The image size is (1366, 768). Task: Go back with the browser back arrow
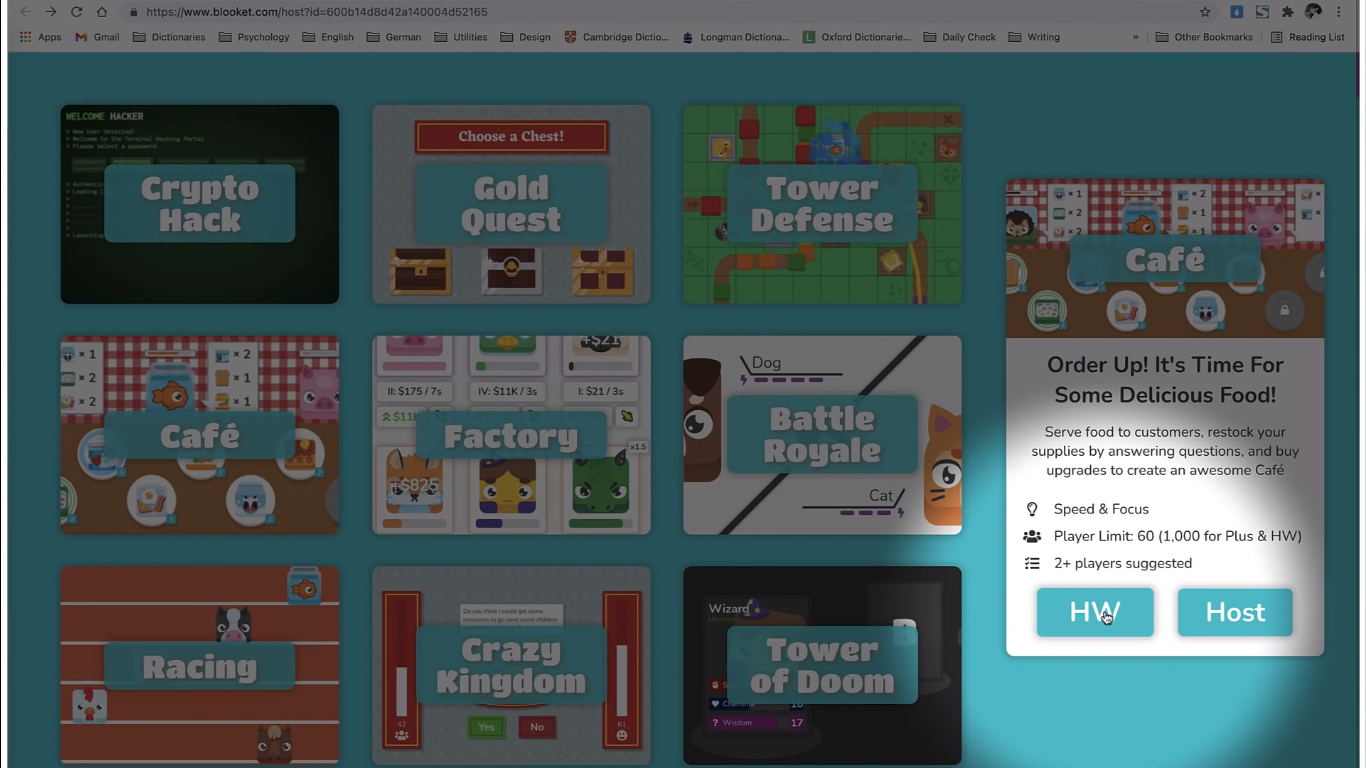[x=24, y=12]
